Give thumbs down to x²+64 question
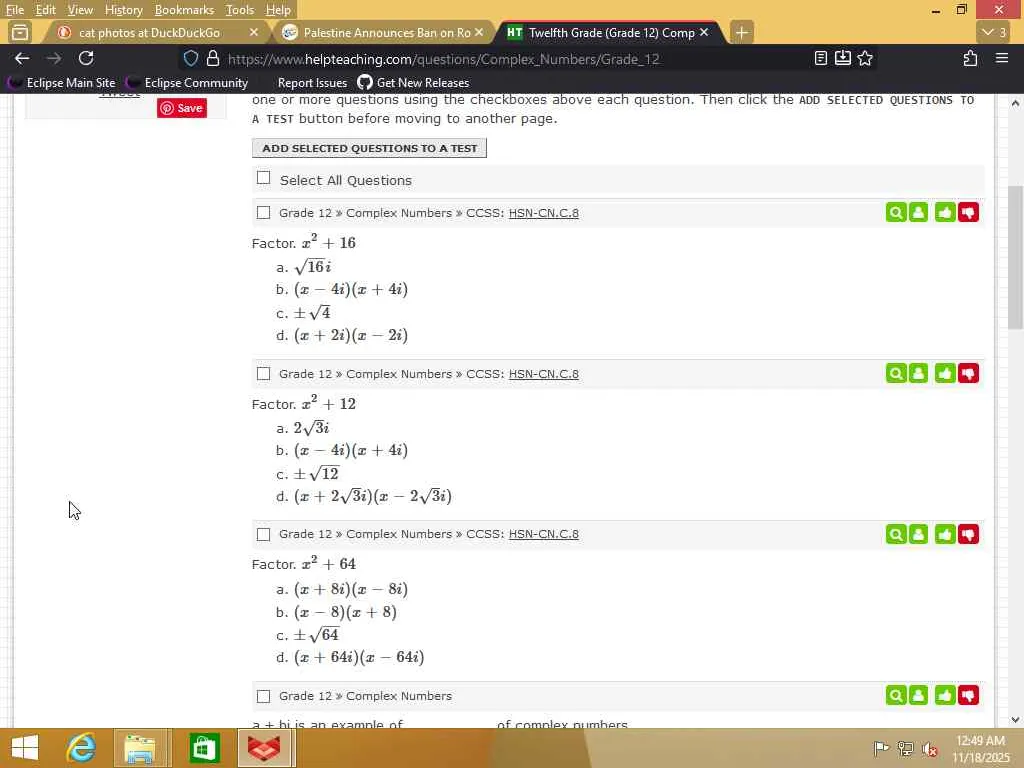Screen dimensions: 1024x768 pos(968,534)
